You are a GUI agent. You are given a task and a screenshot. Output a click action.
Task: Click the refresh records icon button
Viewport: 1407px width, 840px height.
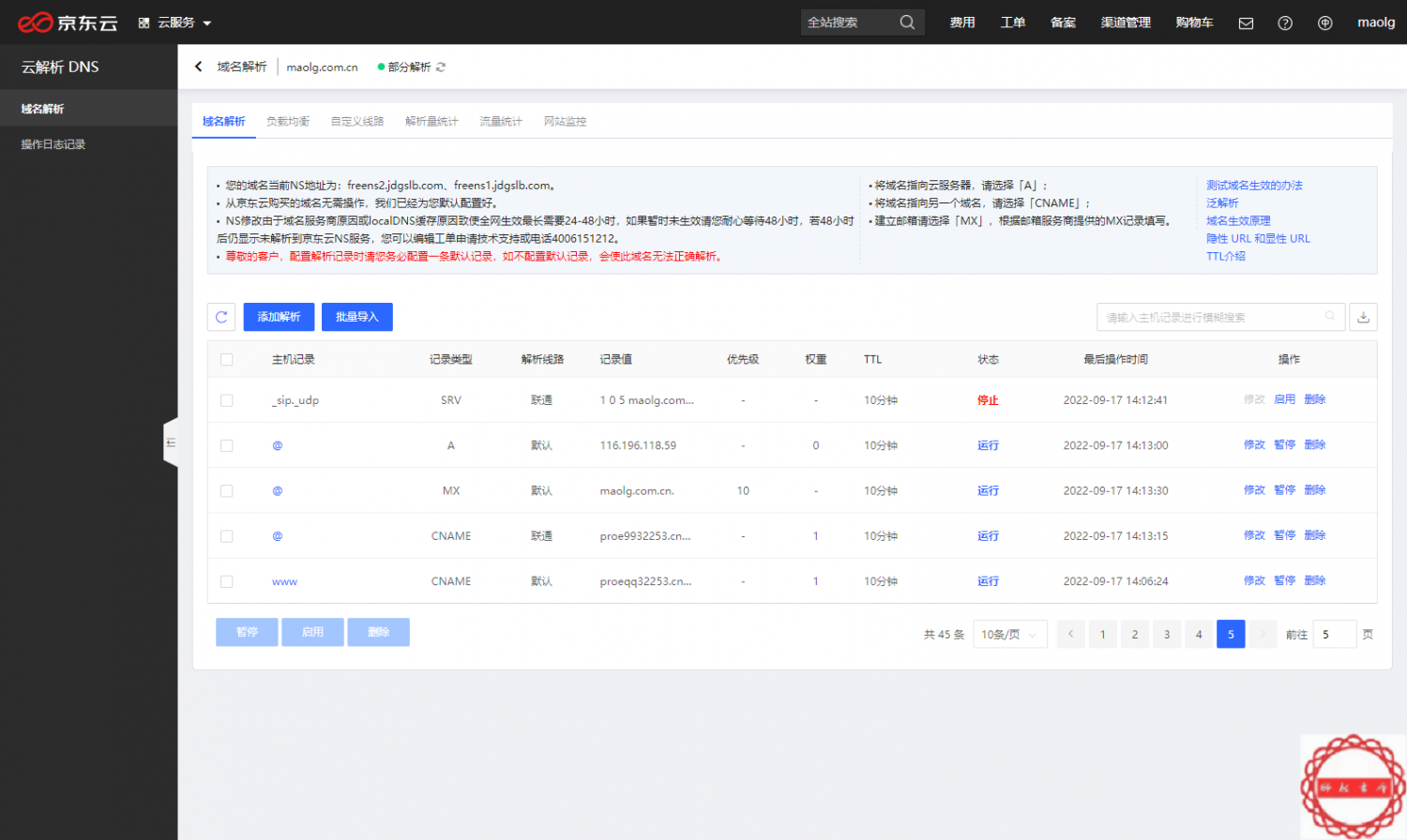pyautogui.click(x=221, y=317)
